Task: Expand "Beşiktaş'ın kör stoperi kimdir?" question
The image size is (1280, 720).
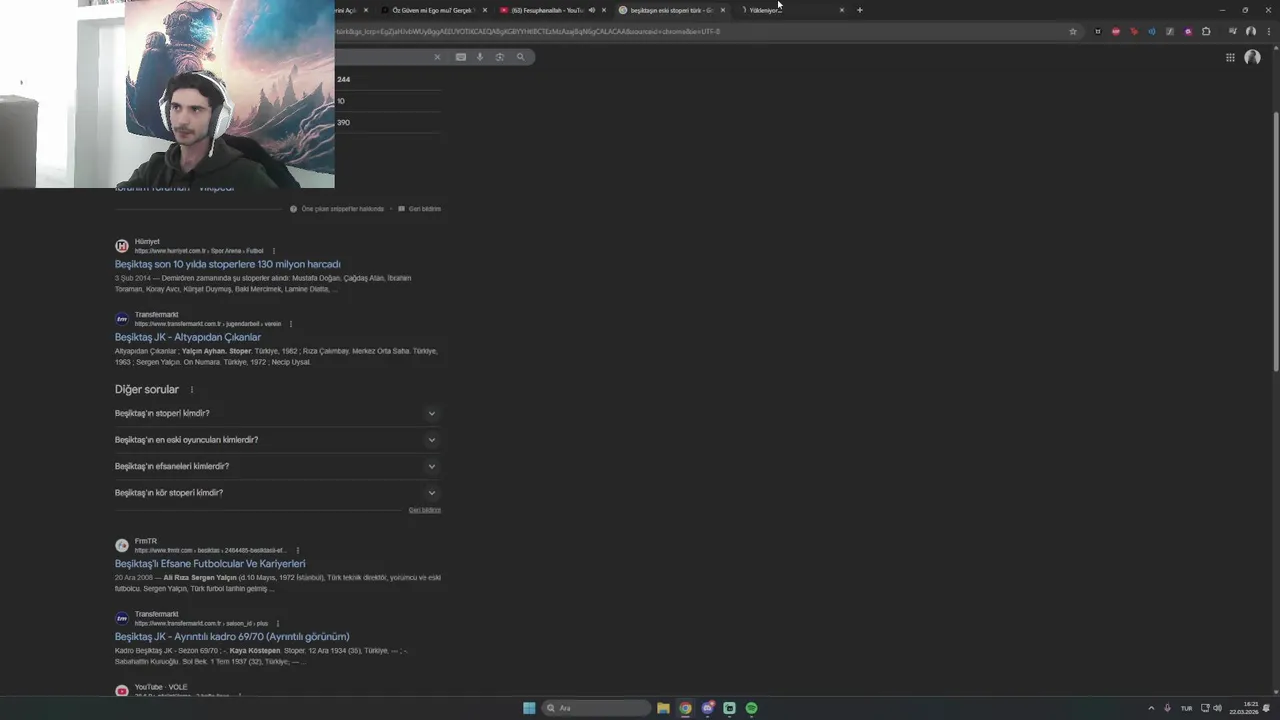Action: coord(277,493)
